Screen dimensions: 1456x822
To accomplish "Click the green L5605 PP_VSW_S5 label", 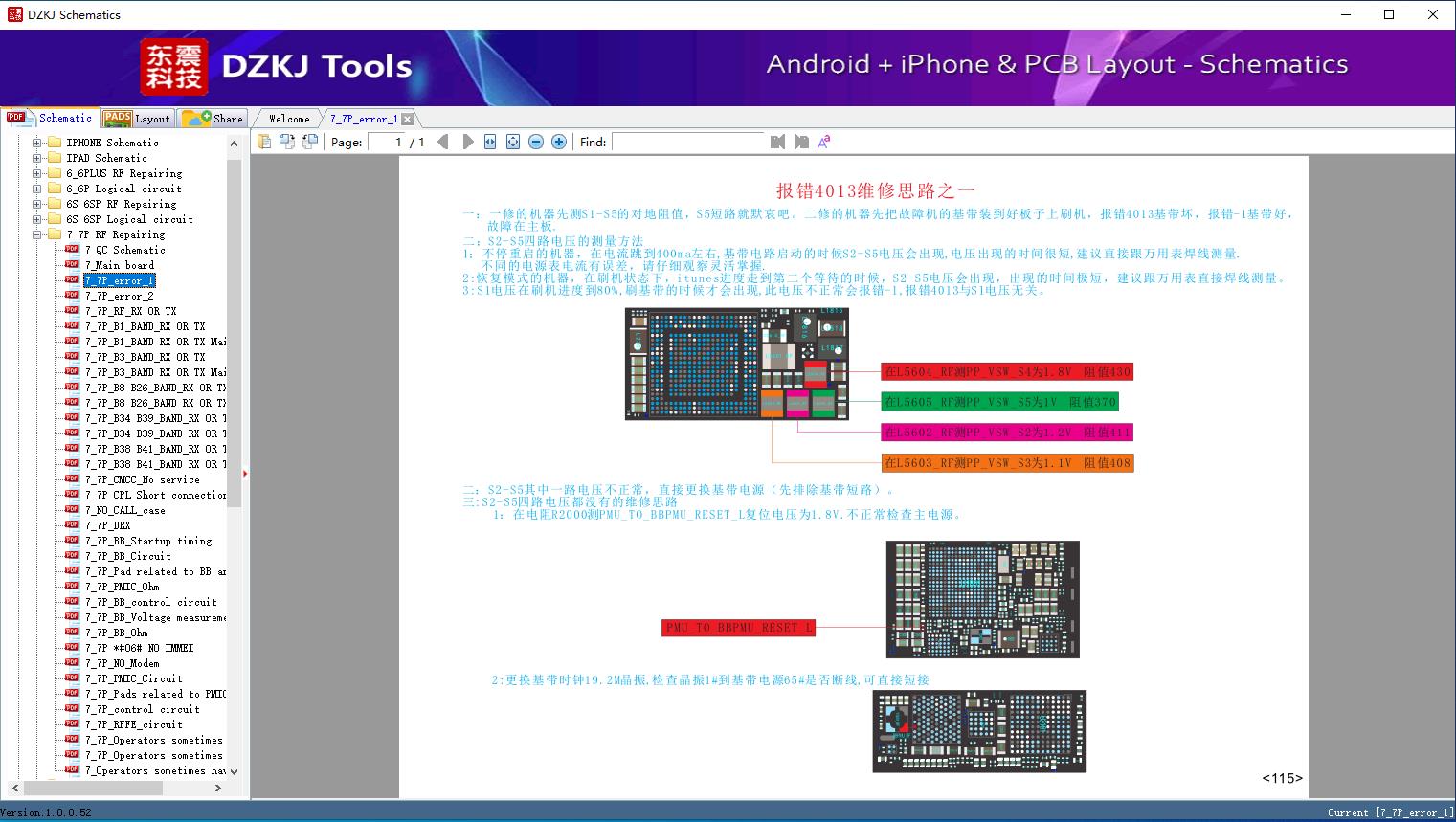I will point(999,402).
